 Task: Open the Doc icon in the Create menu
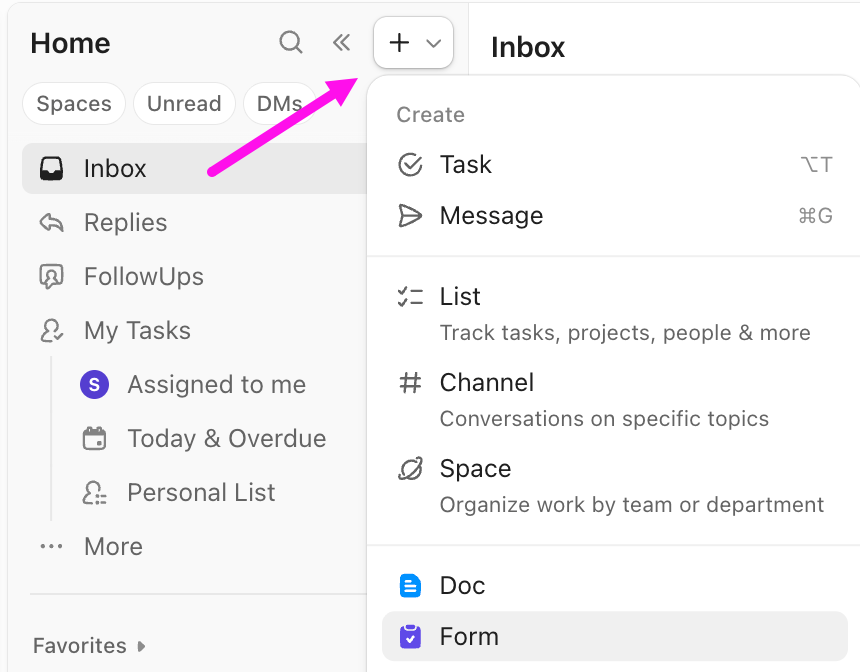coord(410,585)
